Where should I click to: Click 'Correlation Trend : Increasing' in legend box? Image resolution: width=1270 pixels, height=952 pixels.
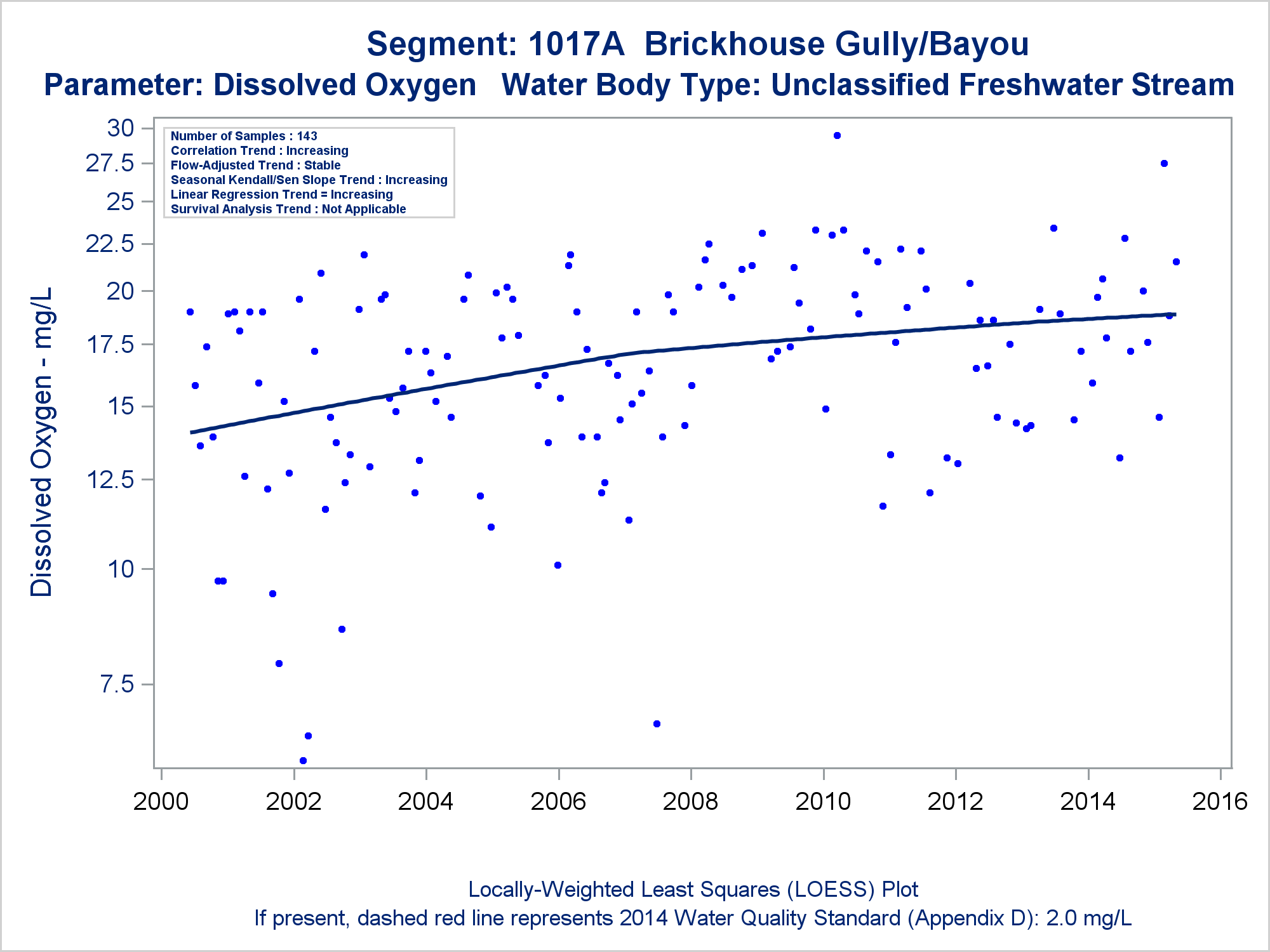259,150
